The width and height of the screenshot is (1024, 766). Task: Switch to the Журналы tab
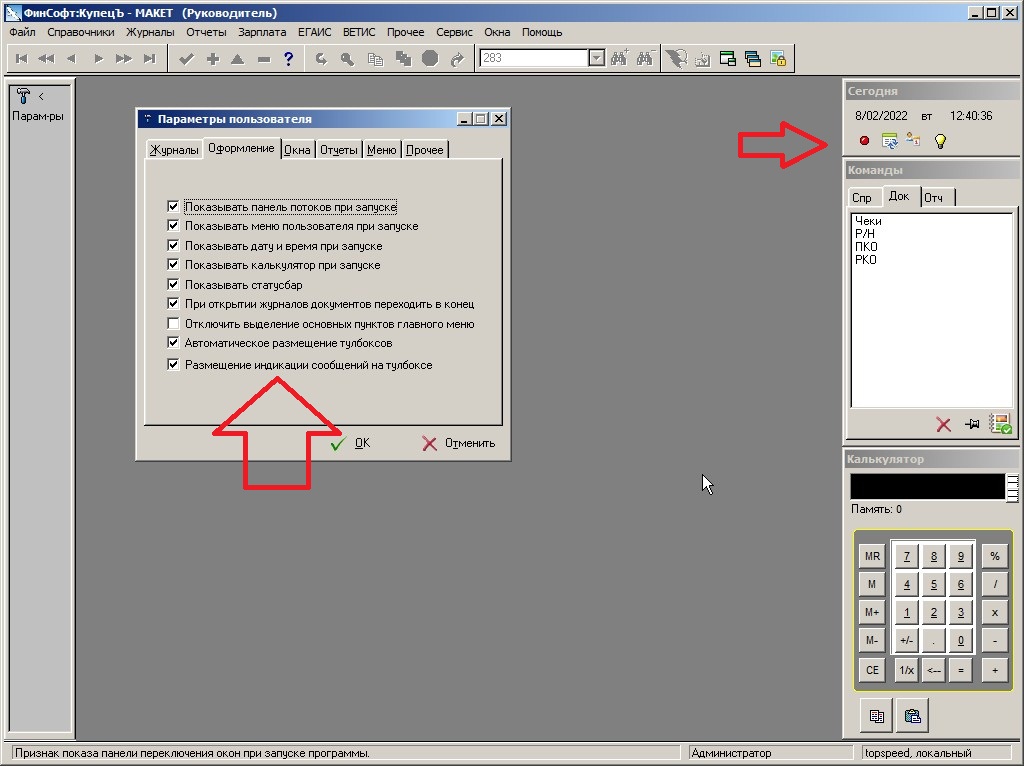coord(174,150)
